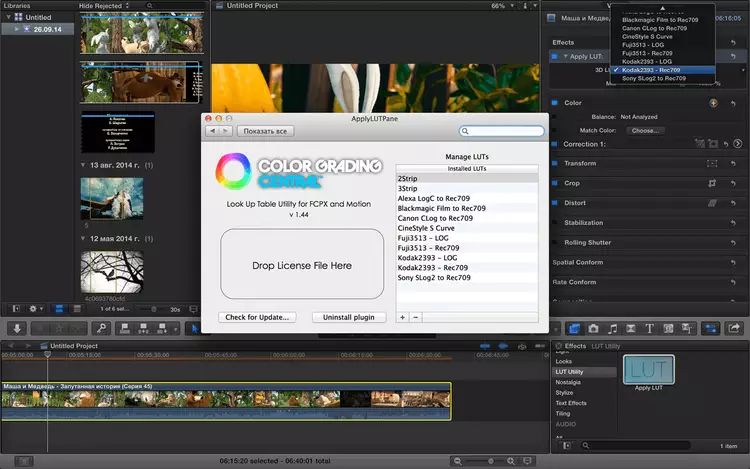Collapse the Apply LUT disclosure triangle
The image size is (750, 469).
point(565,56)
